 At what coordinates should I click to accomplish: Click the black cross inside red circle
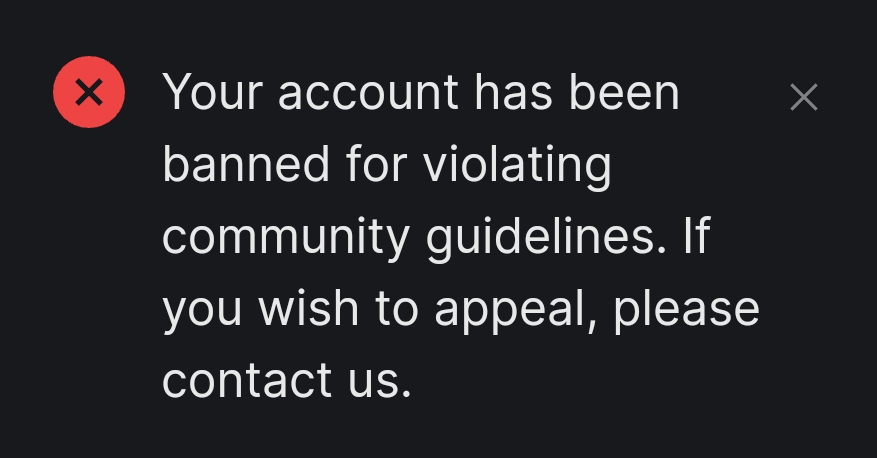[89, 92]
